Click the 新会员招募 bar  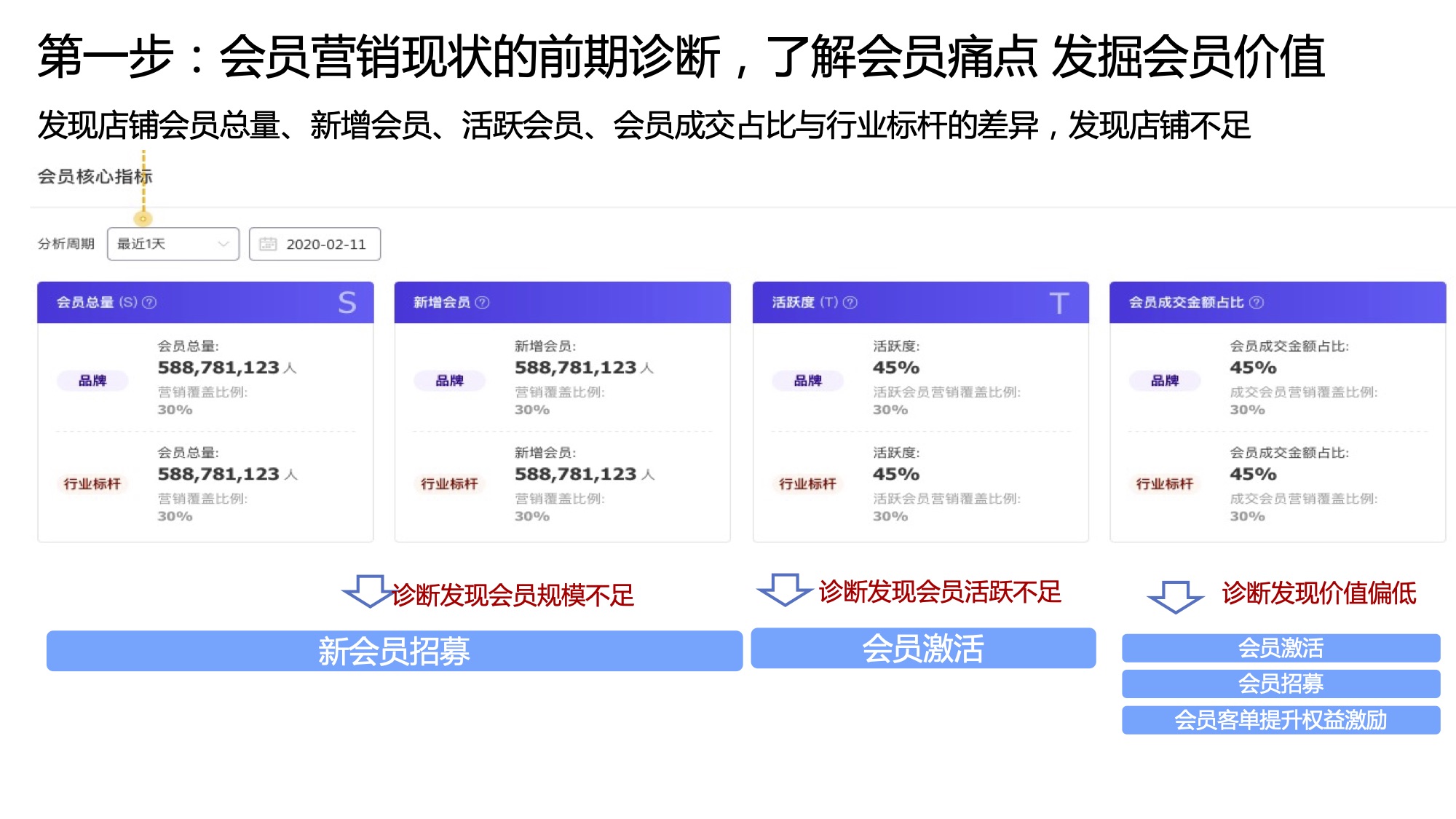[x=394, y=650]
